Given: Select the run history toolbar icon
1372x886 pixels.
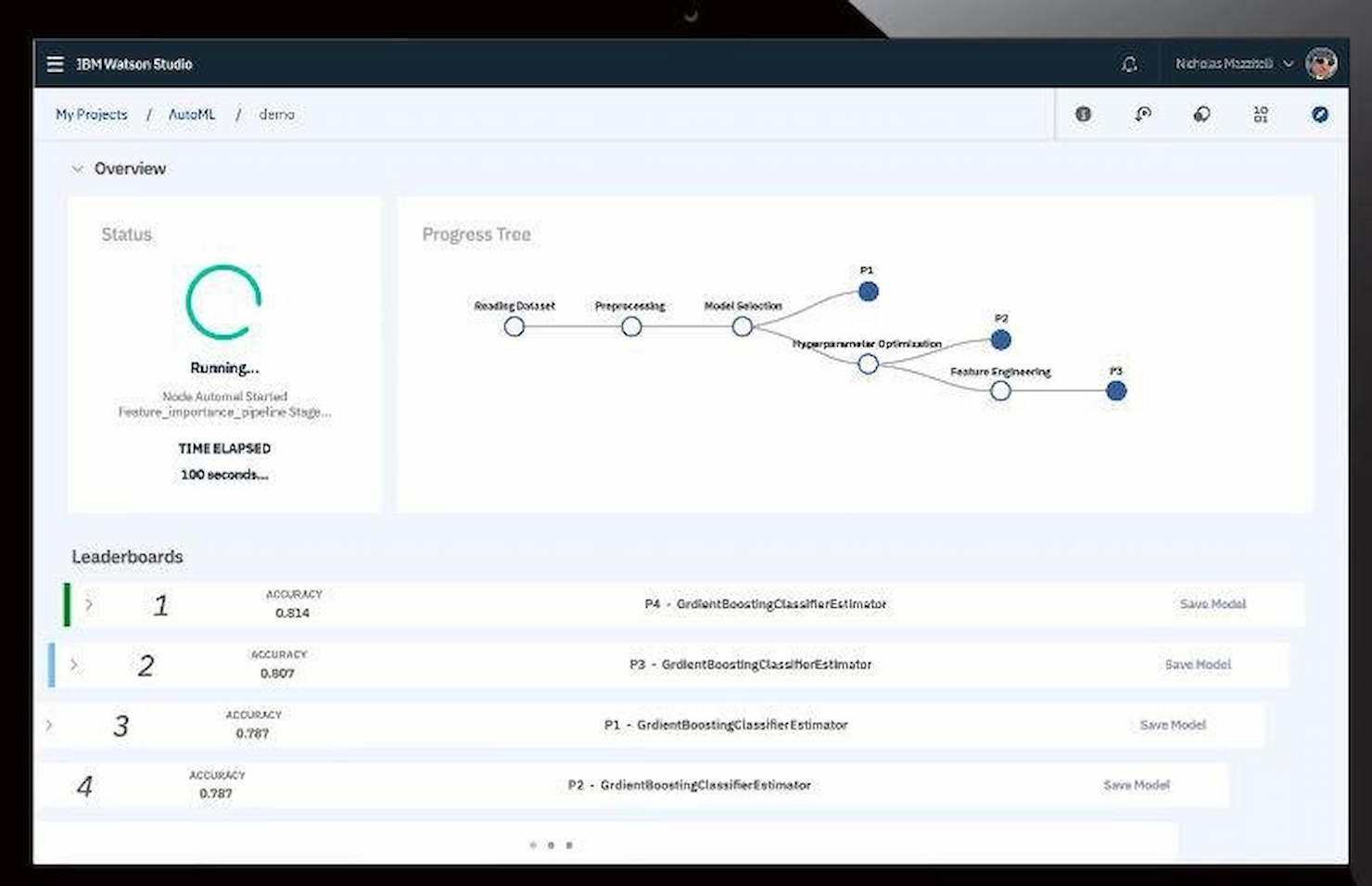Looking at the screenshot, I should [x=1142, y=114].
